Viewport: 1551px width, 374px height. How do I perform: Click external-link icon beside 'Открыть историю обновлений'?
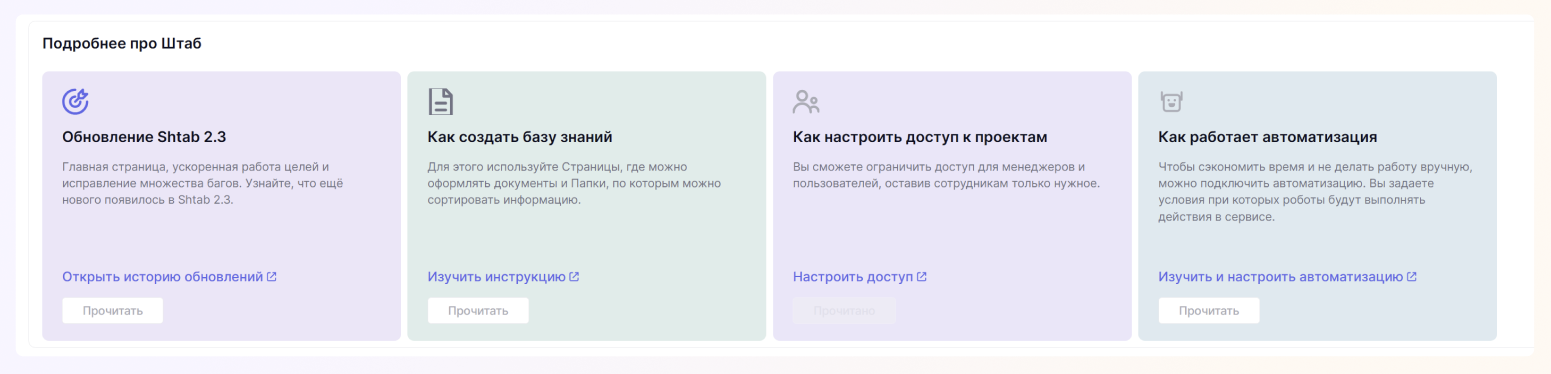point(272,277)
